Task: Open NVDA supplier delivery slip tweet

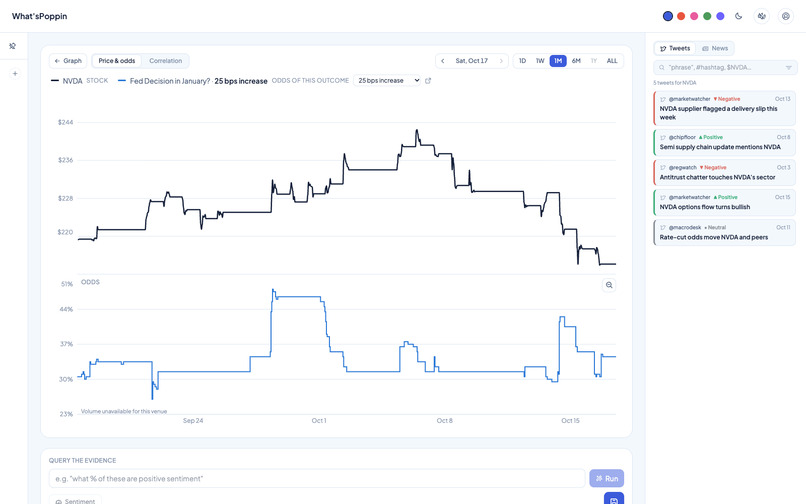Action: [724, 109]
